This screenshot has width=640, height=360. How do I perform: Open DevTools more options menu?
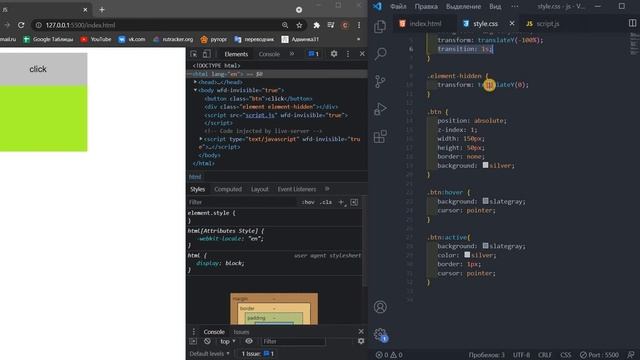coord(348,53)
